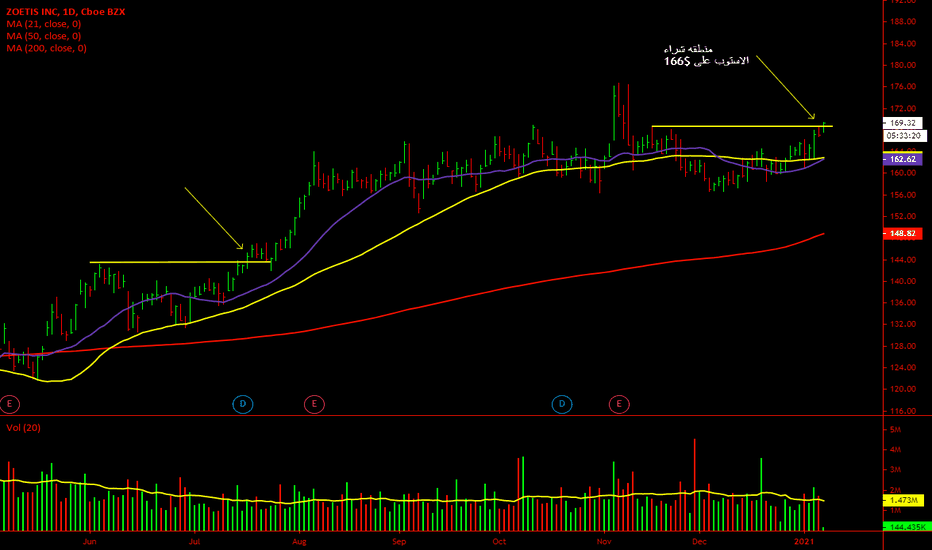Click the 160.00 price scale value
932x550 pixels.
point(903,173)
